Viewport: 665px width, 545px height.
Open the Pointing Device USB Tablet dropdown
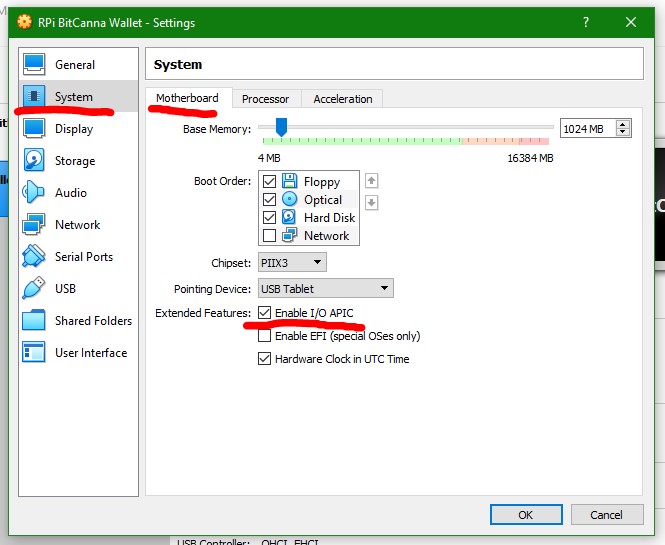[x=326, y=288]
